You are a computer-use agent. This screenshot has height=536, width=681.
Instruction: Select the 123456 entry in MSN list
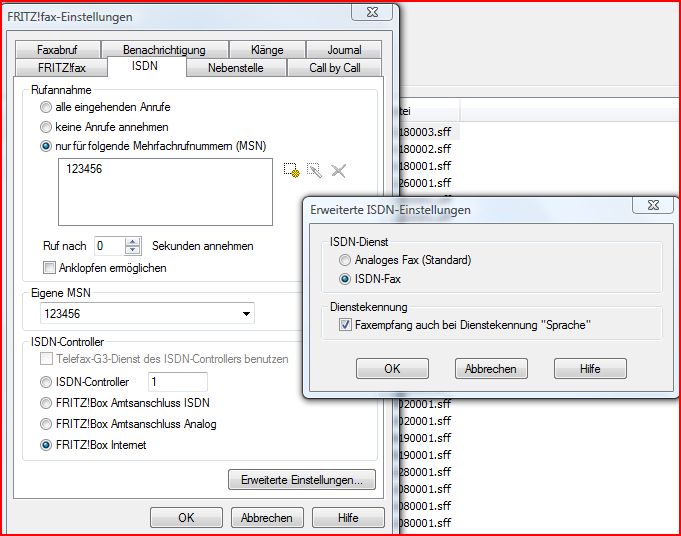(84, 170)
